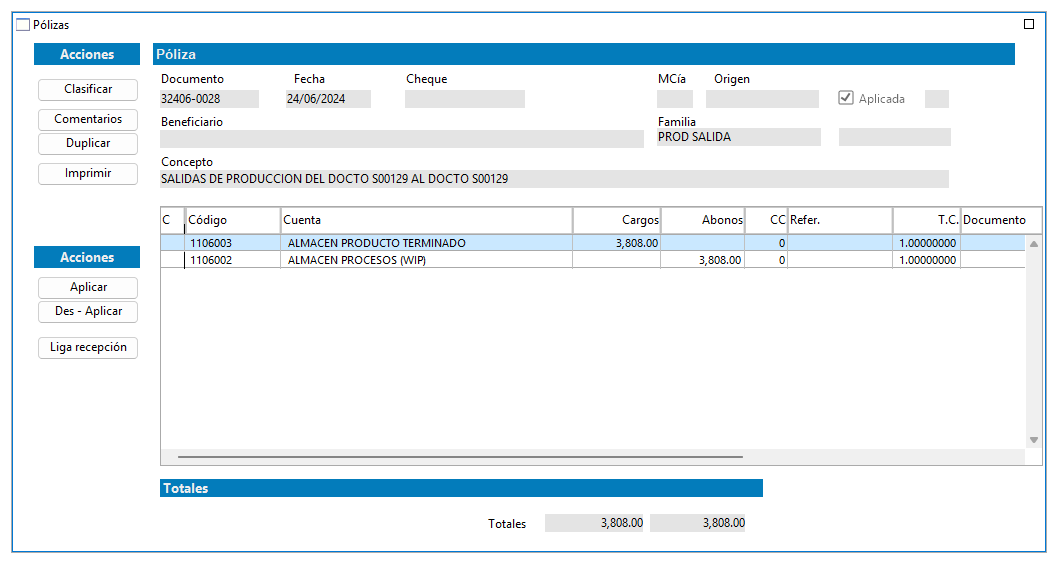Click the Origen field

(762, 99)
